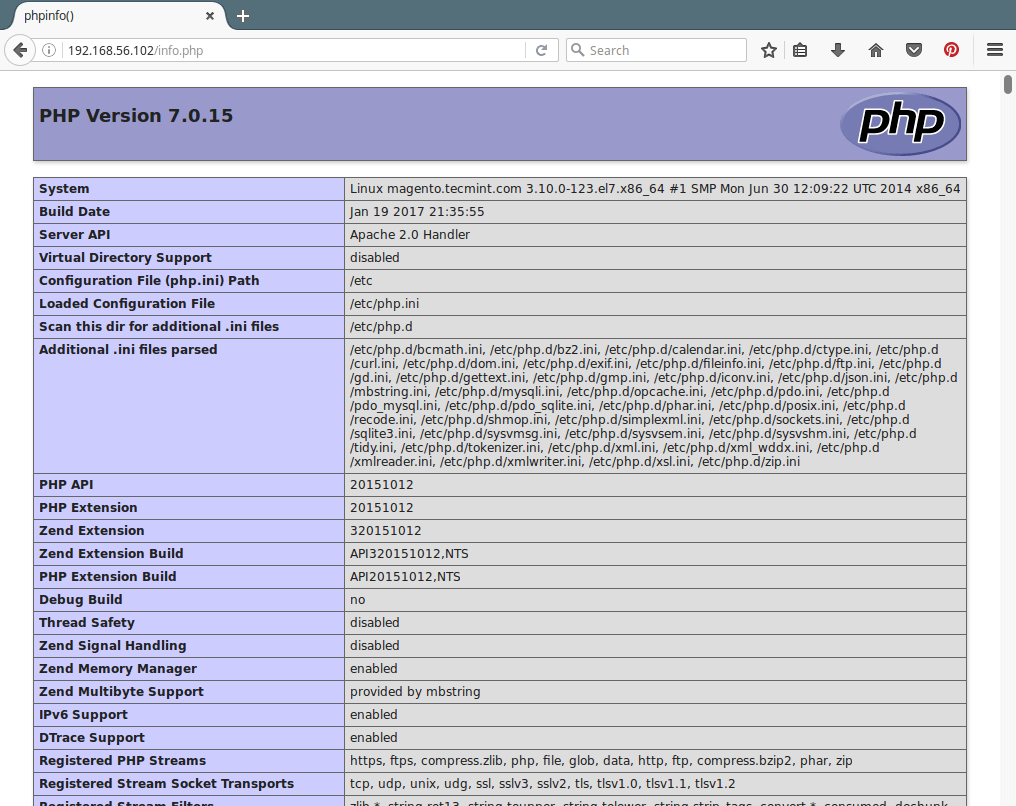The height and width of the screenshot is (806, 1016).
Task: Click the Virtual Directory Support label
Action: 125,258
